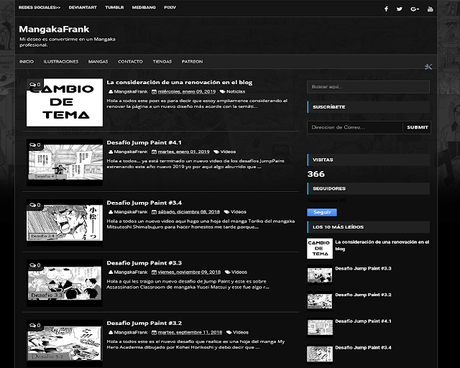The height and width of the screenshot is (368, 460).
Task: Open sidebar popular link Desafío Jump Paint #3.4
Action: (363, 347)
